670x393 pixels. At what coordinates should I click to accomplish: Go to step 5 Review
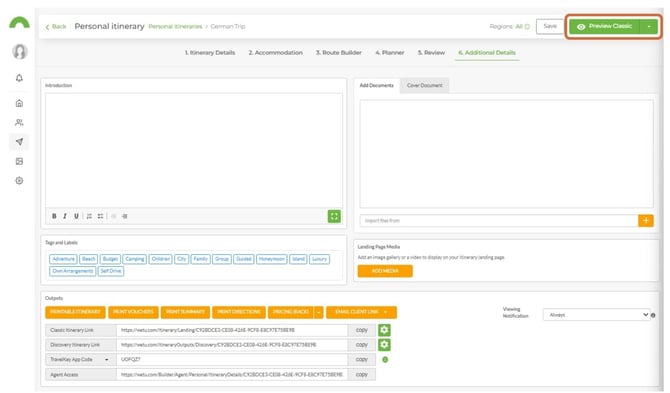coord(431,53)
